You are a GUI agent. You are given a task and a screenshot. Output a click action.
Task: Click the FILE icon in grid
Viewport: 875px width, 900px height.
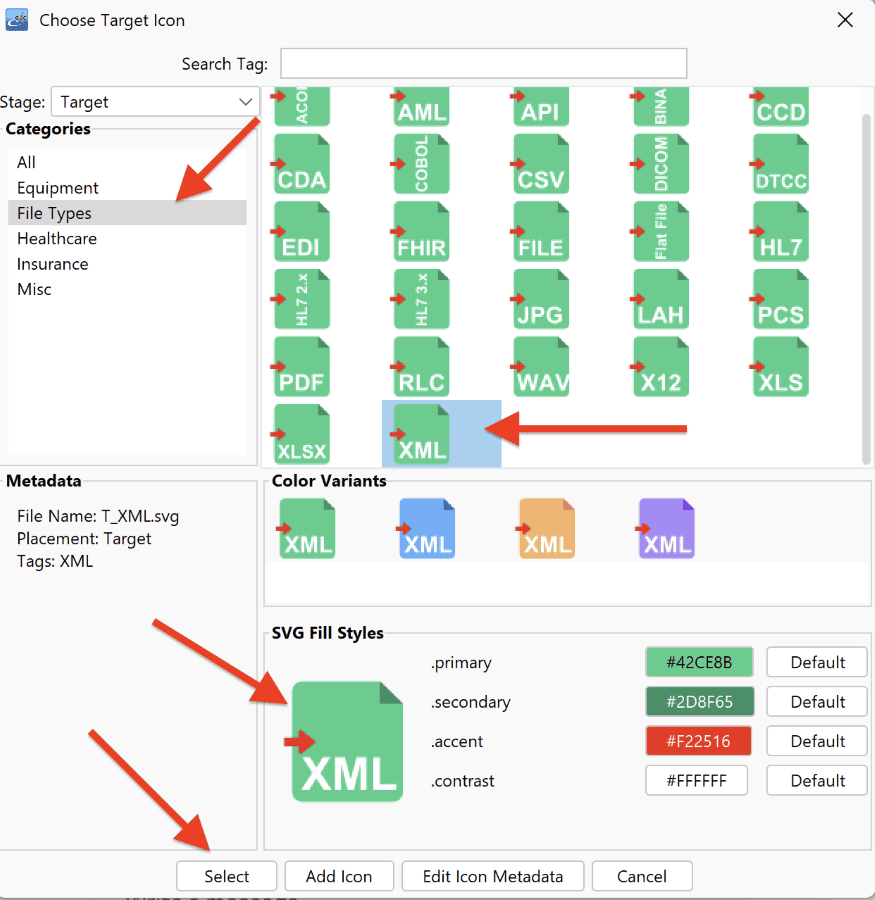pyautogui.click(x=540, y=231)
